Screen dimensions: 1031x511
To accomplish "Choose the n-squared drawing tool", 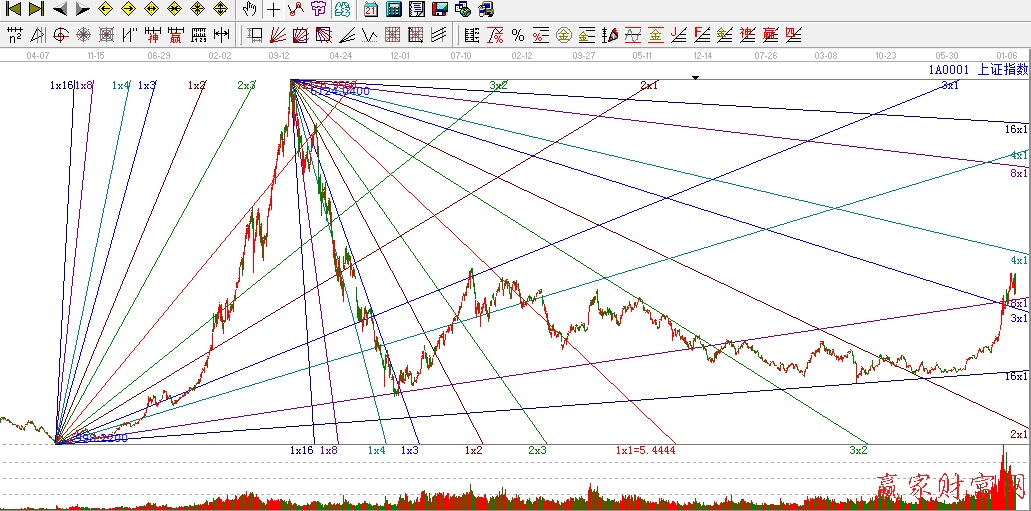I will (14, 35).
